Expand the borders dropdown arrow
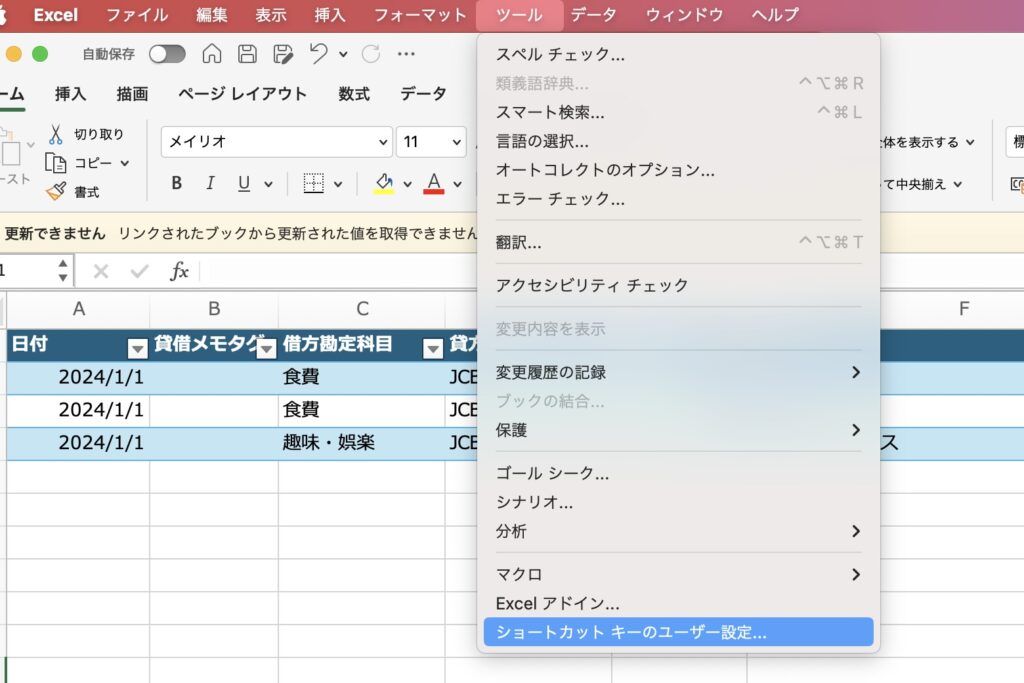 338,184
